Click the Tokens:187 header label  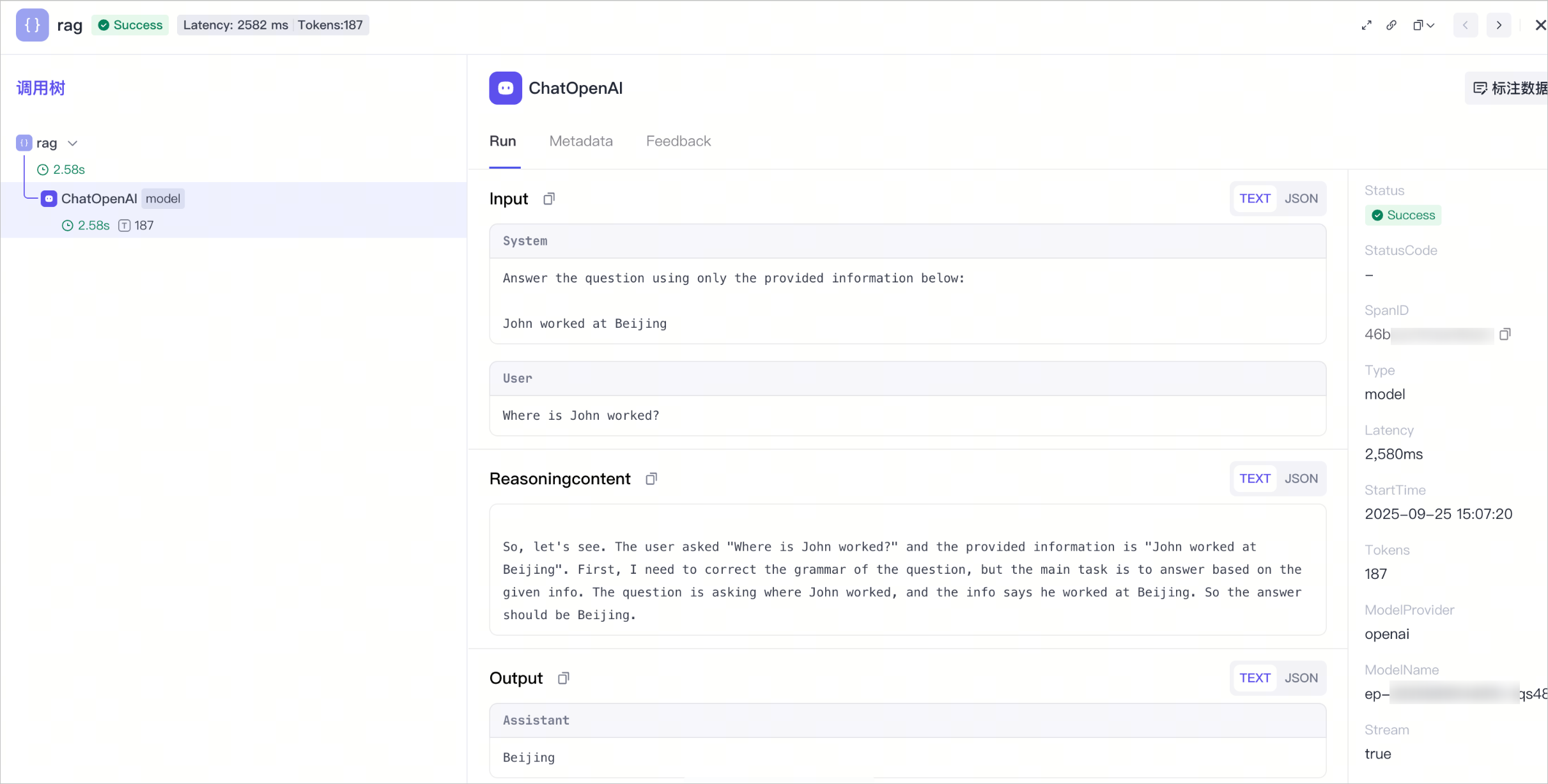(x=330, y=25)
